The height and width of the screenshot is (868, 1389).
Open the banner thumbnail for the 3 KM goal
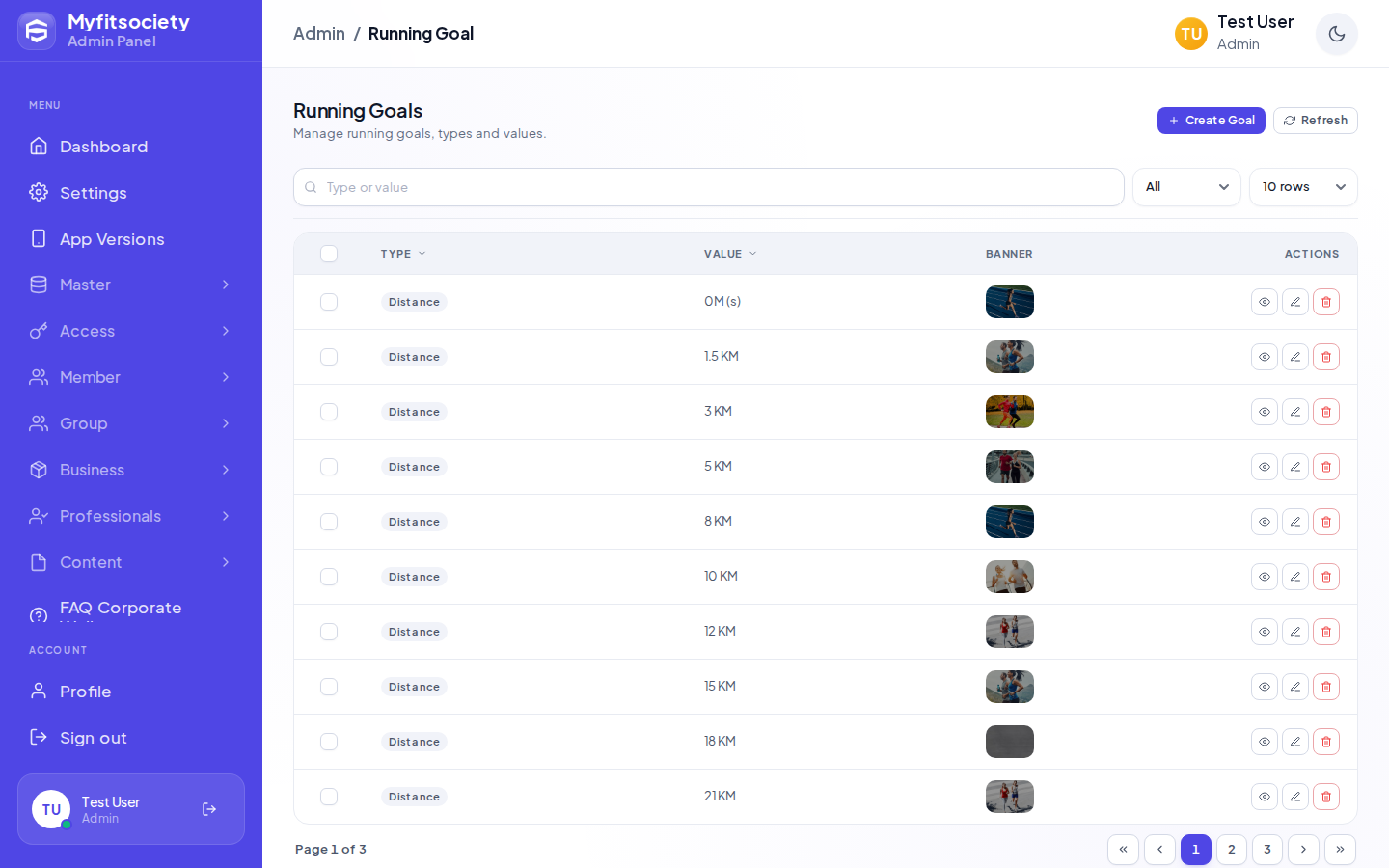pyautogui.click(x=1010, y=412)
